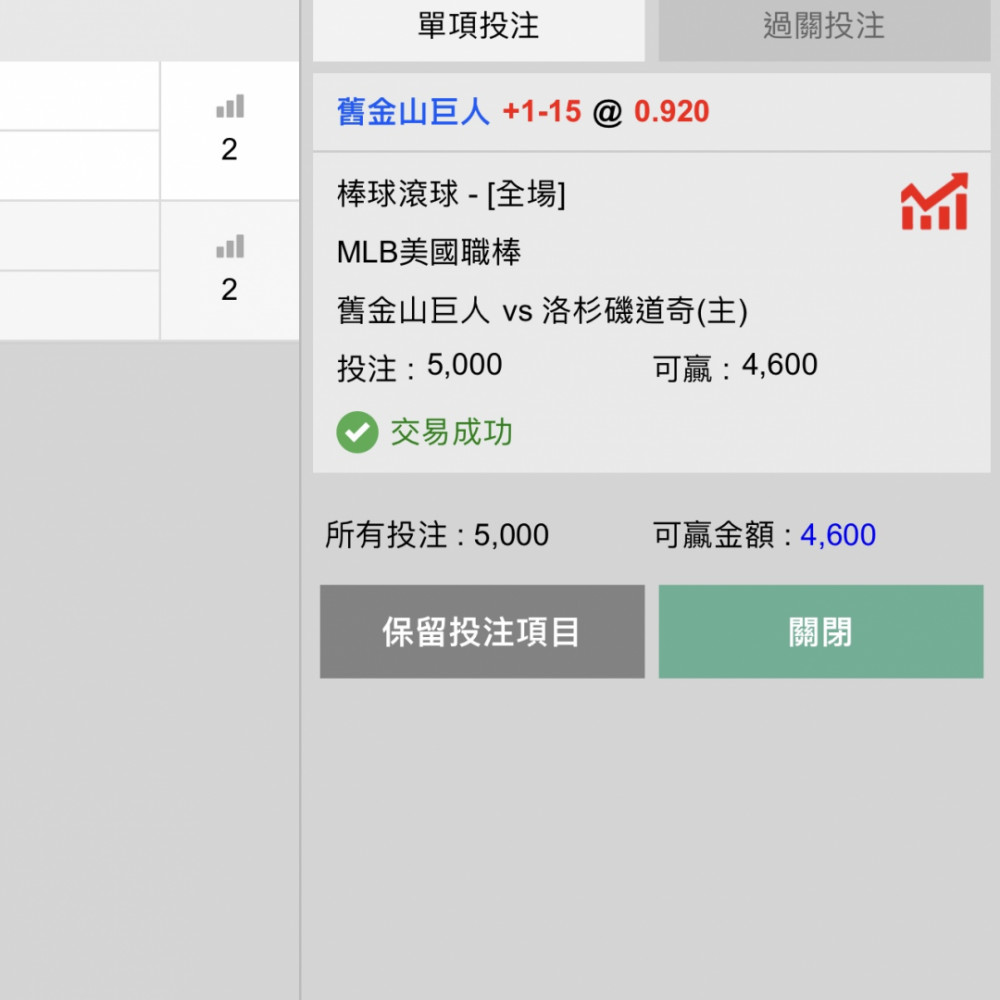Click the 舊金山巨人 vs 洛杉磯道奇(主) matchup
The height and width of the screenshot is (1000, 1000).
tap(542, 311)
